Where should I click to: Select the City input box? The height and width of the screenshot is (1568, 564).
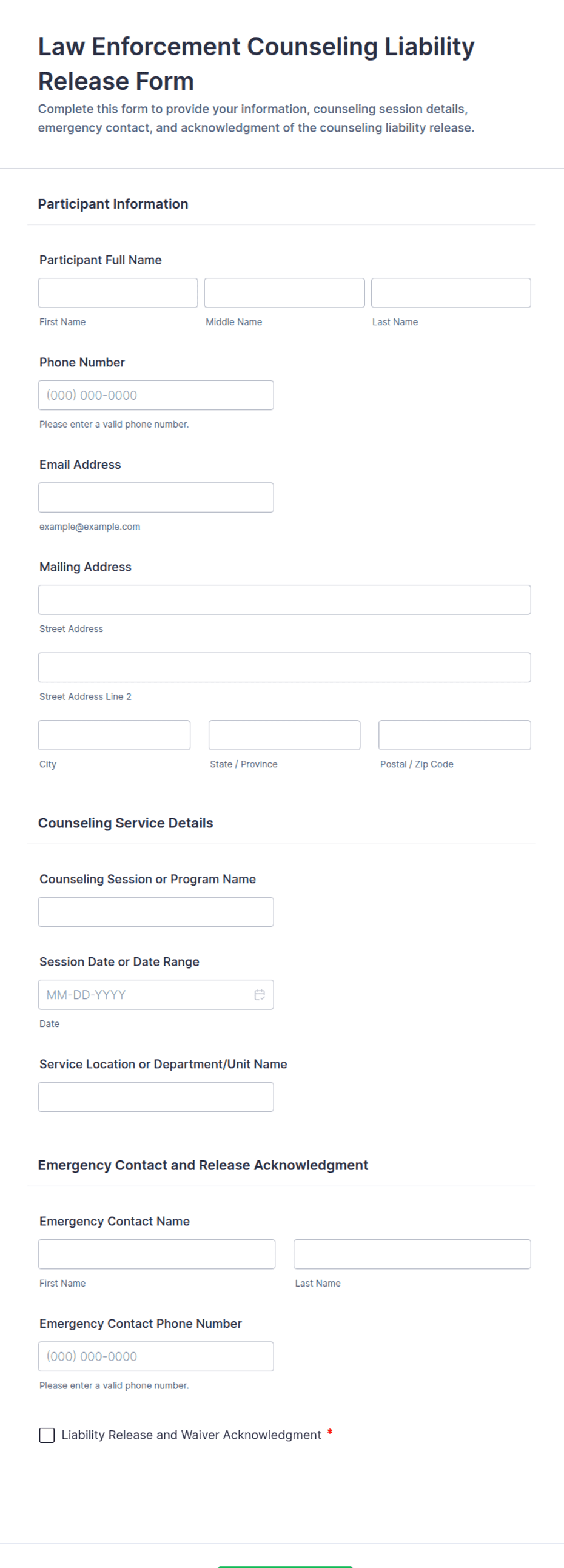[x=115, y=735]
